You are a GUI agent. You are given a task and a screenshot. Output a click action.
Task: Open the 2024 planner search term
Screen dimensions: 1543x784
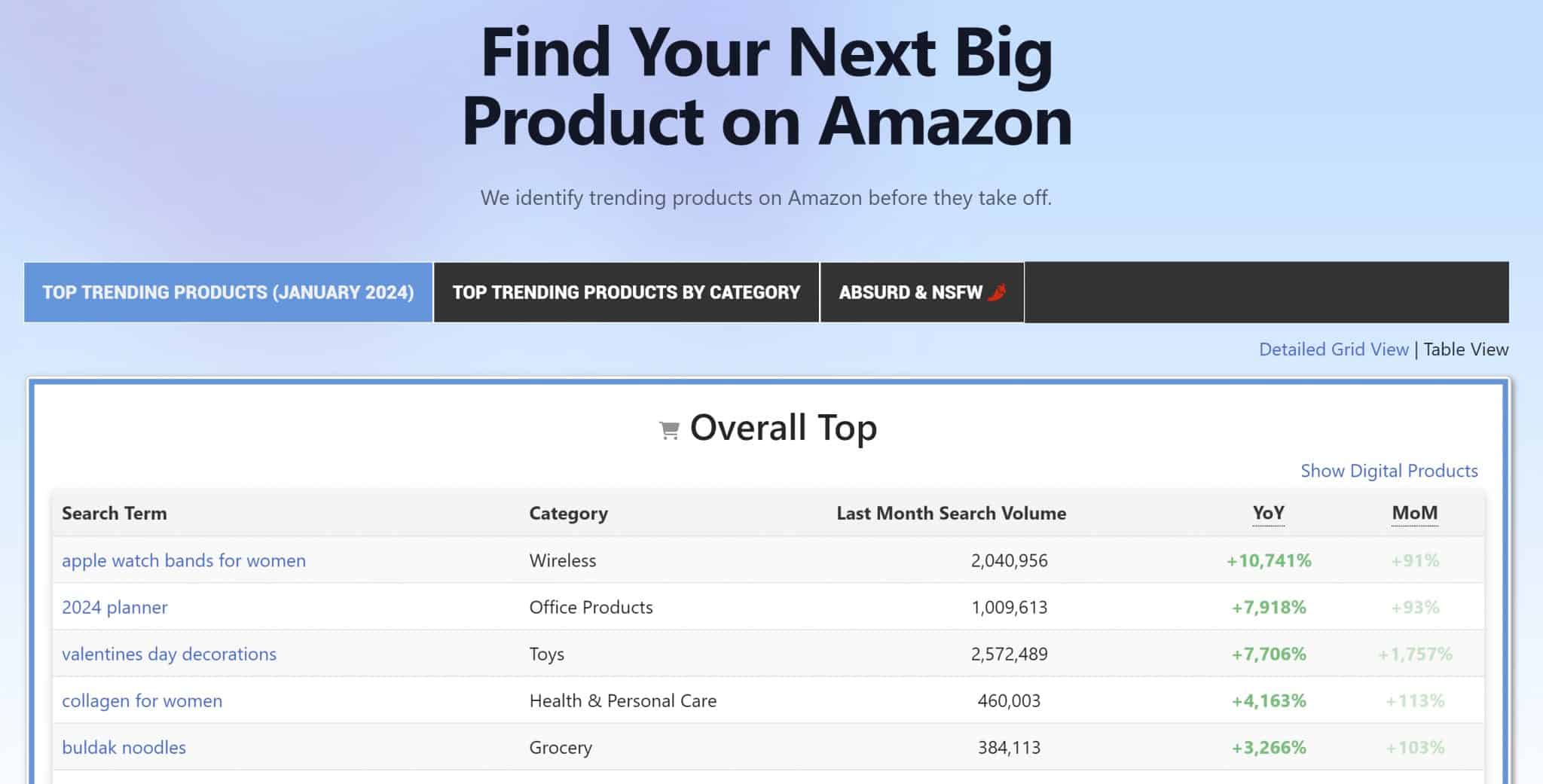tap(115, 607)
